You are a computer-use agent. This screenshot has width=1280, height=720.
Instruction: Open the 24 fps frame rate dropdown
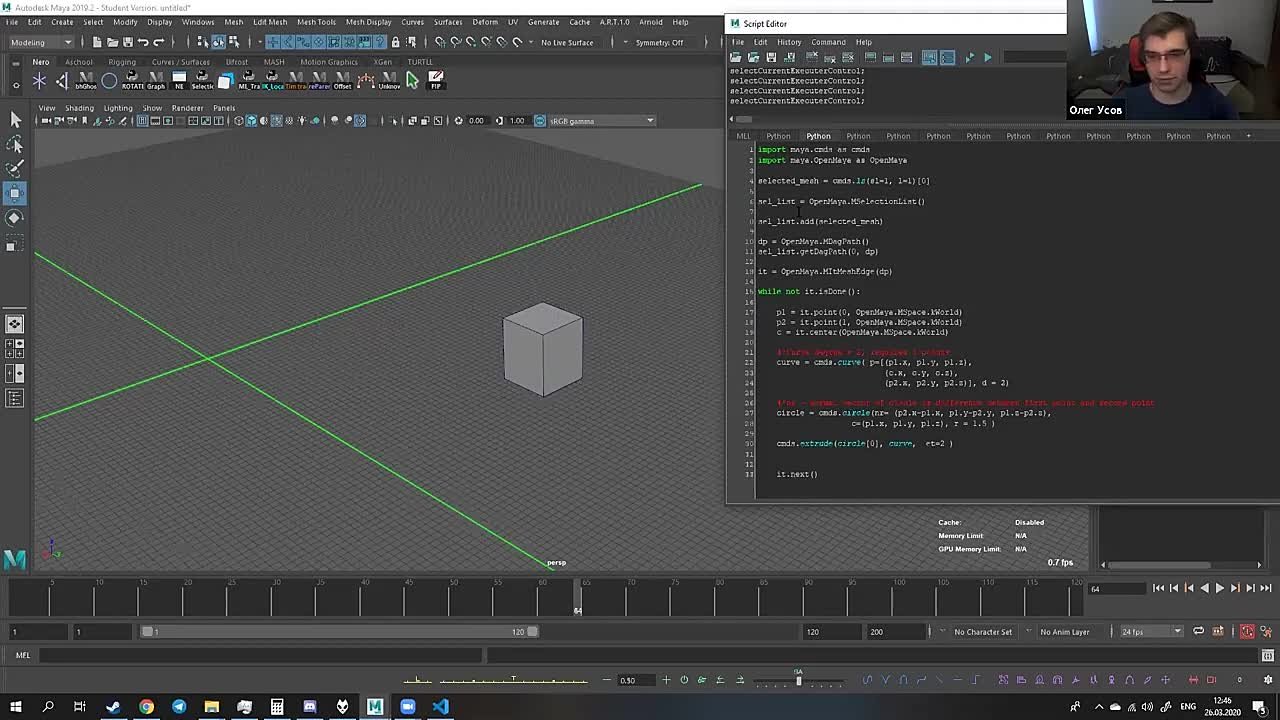pyautogui.click(x=1150, y=631)
